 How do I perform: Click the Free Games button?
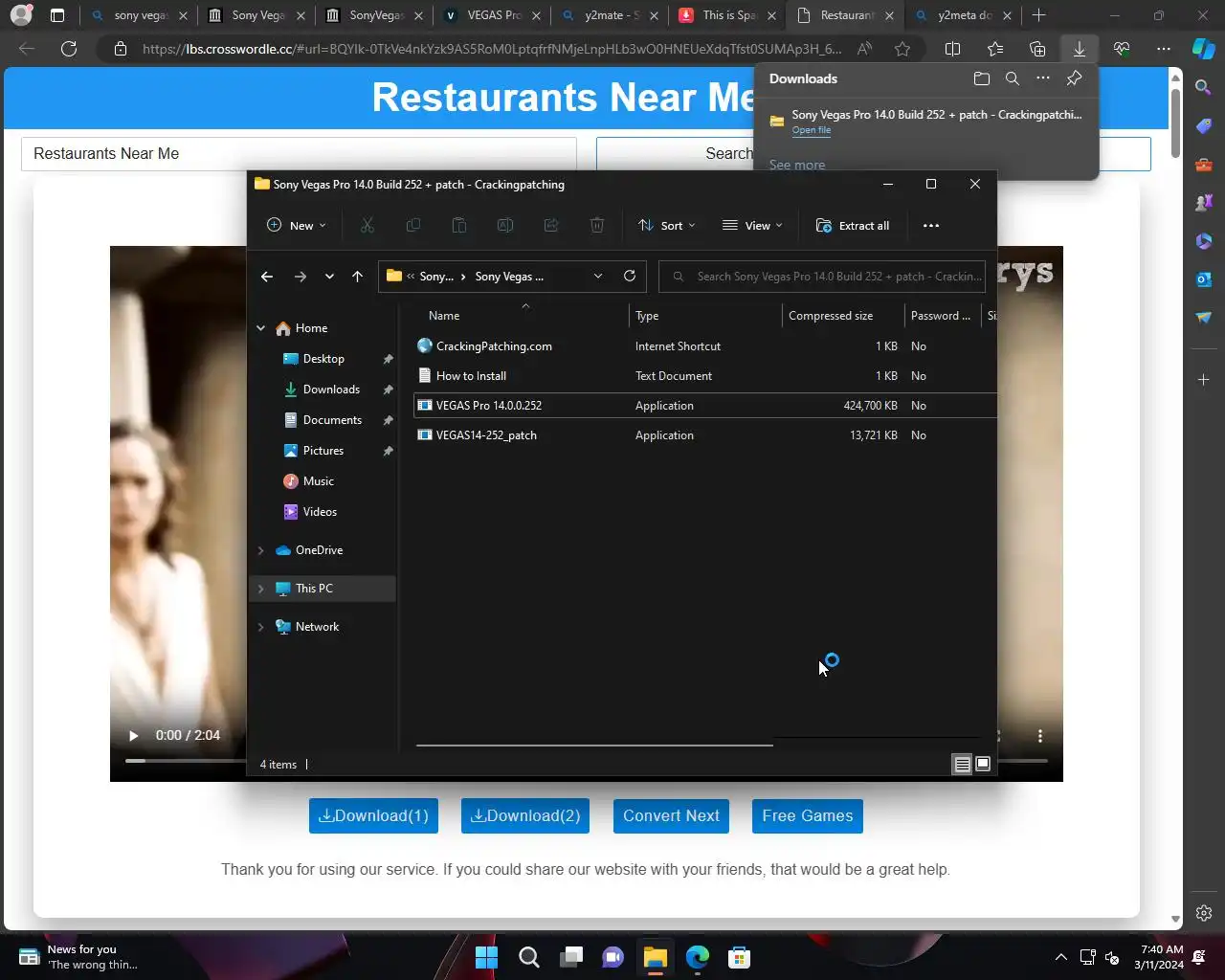(x=808, y=816)
